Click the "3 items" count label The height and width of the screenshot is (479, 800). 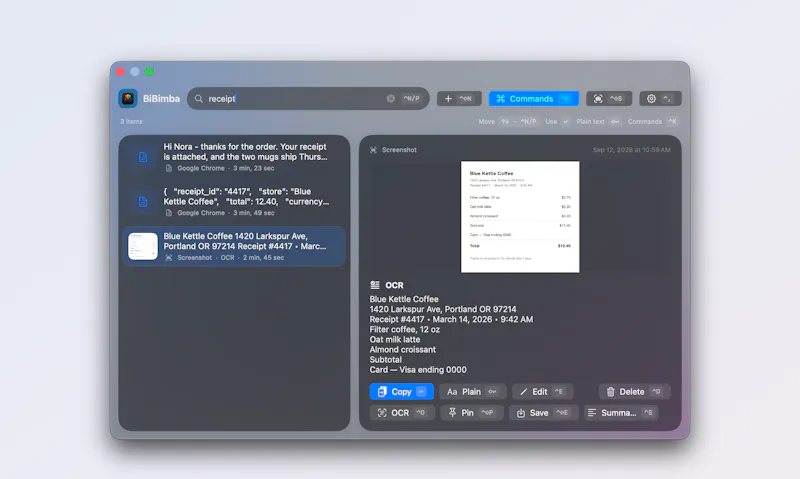(131, 121)
